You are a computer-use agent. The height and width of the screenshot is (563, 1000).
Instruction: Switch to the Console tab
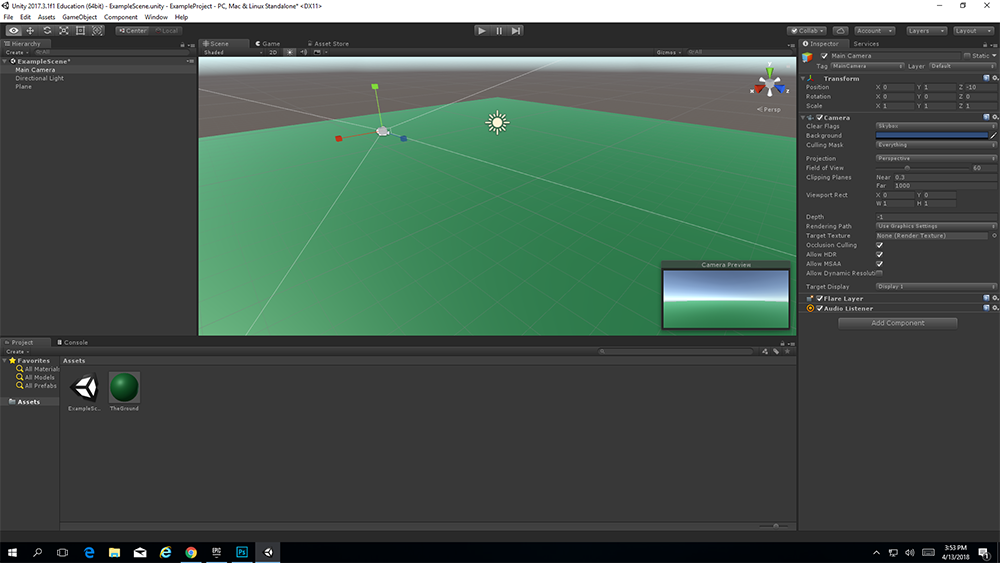[x=72, y=342]
